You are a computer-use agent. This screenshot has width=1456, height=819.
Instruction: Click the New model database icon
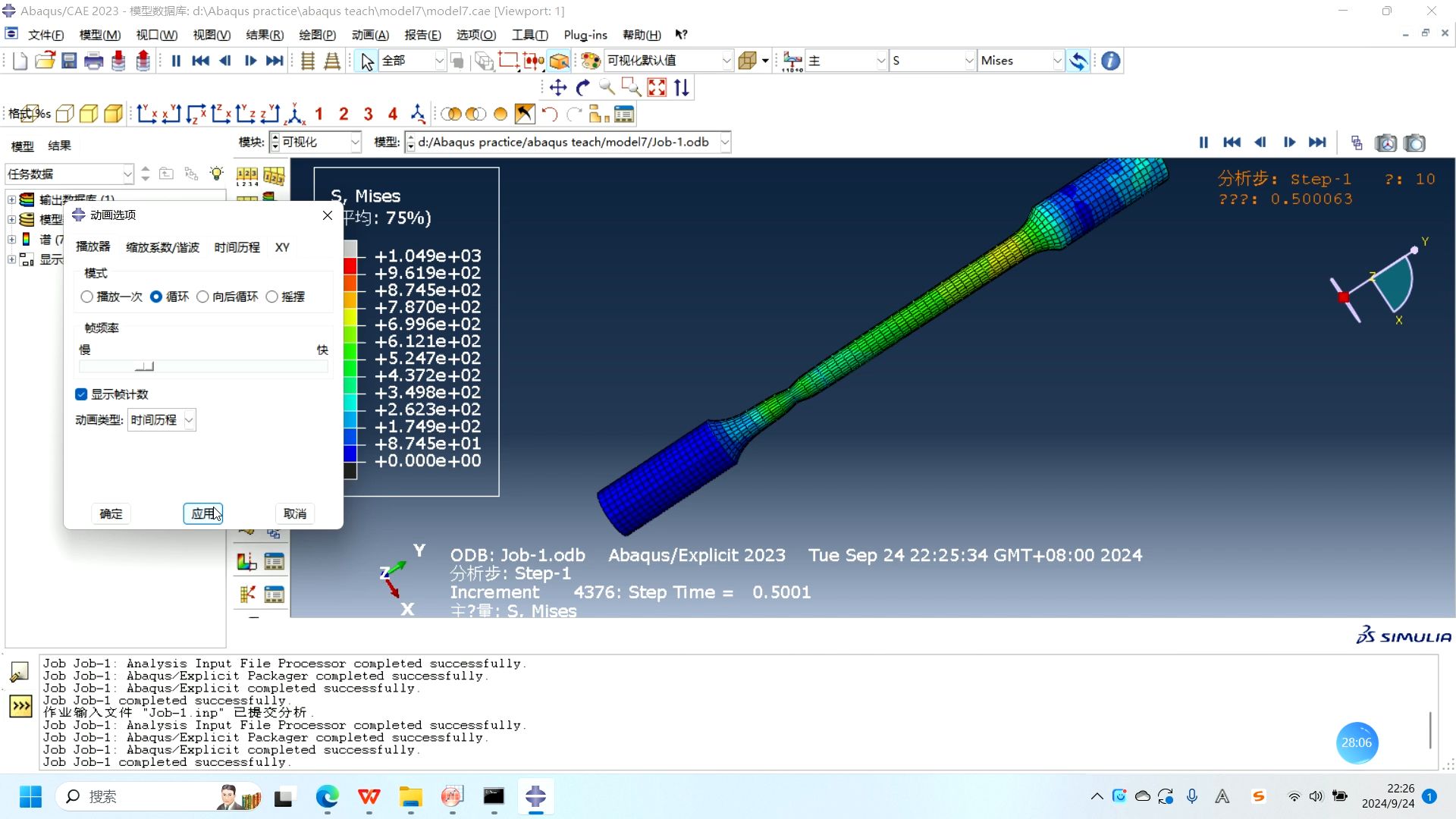pos(20,61)
